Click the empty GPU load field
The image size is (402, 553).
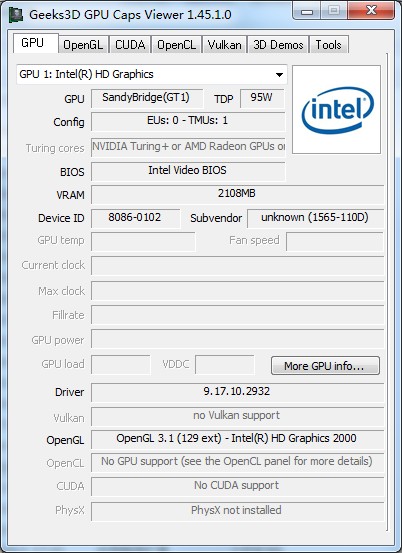pos(121,365)
